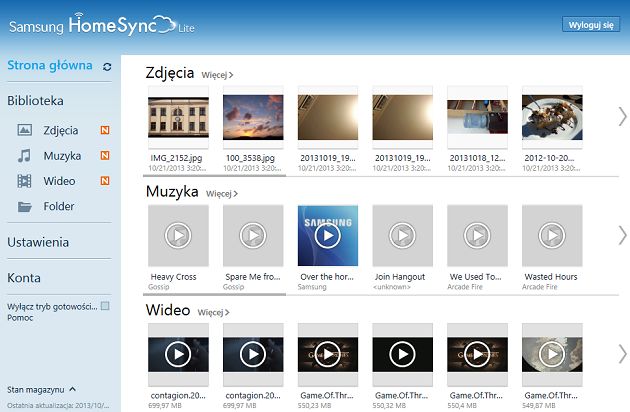This screenshot has width=630, height=412.
Task: Open Więcej link next to Muzyka
Action: point(221,194)
